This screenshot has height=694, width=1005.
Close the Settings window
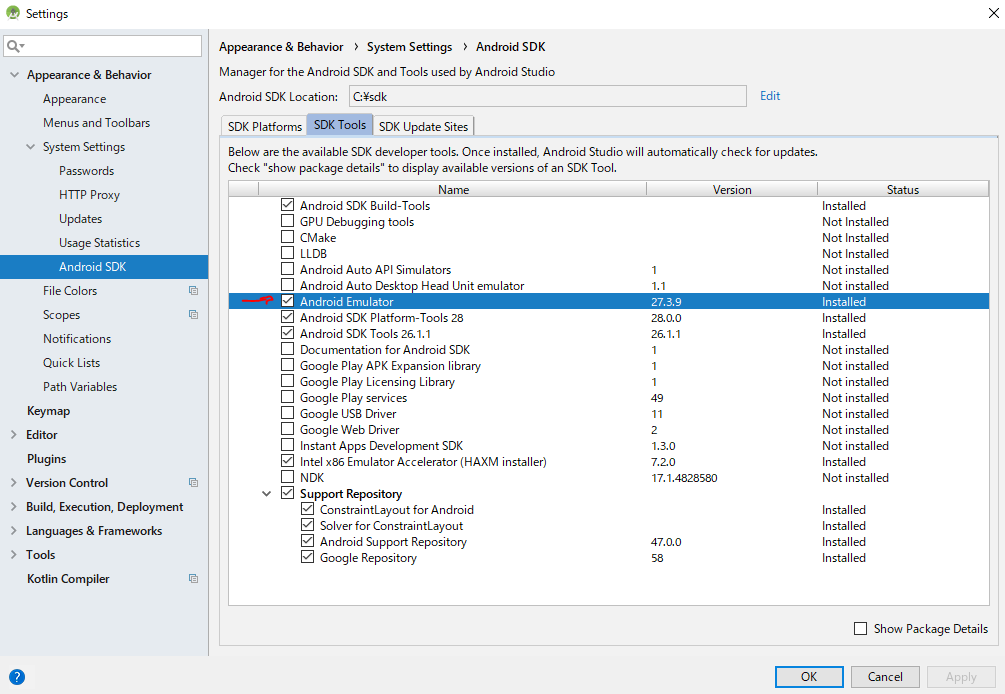tap(993, 13)
